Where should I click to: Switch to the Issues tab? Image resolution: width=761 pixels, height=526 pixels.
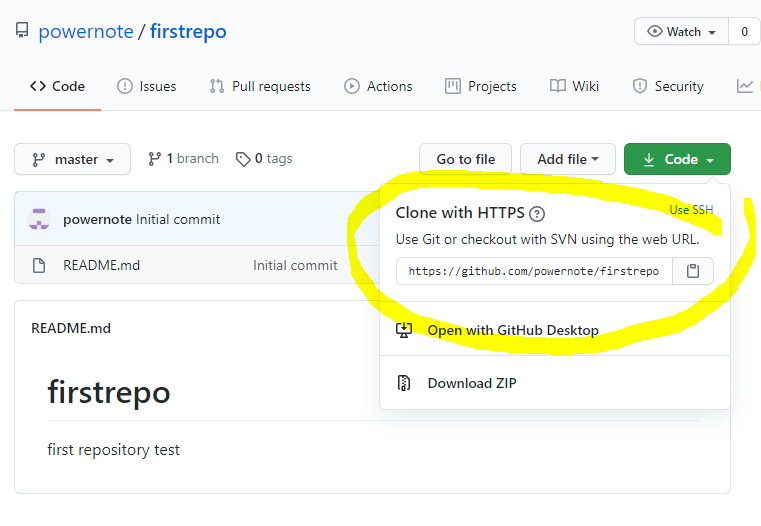(147, 86)
